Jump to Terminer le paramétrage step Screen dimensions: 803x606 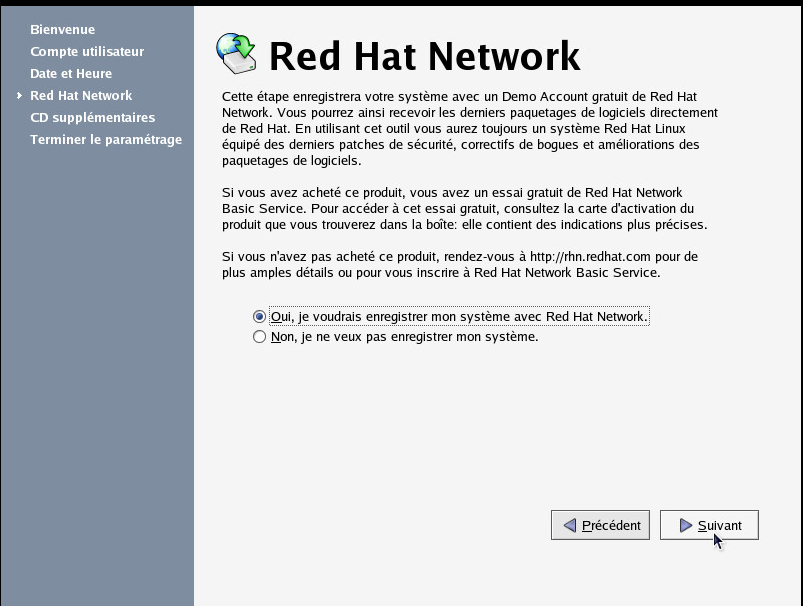click(x=106, y=140)
